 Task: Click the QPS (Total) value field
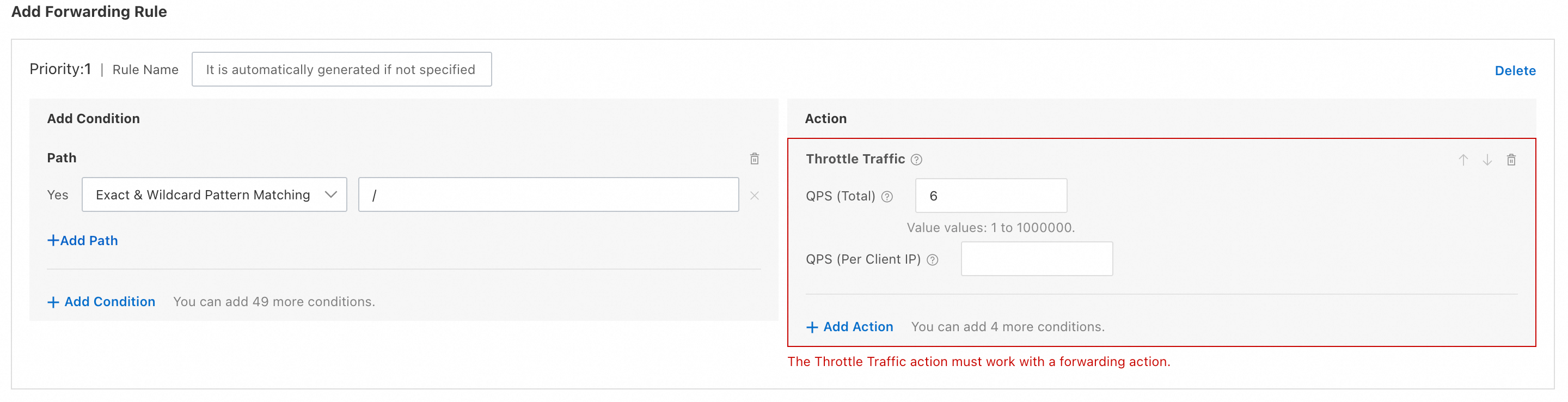(x=990, y=196)
